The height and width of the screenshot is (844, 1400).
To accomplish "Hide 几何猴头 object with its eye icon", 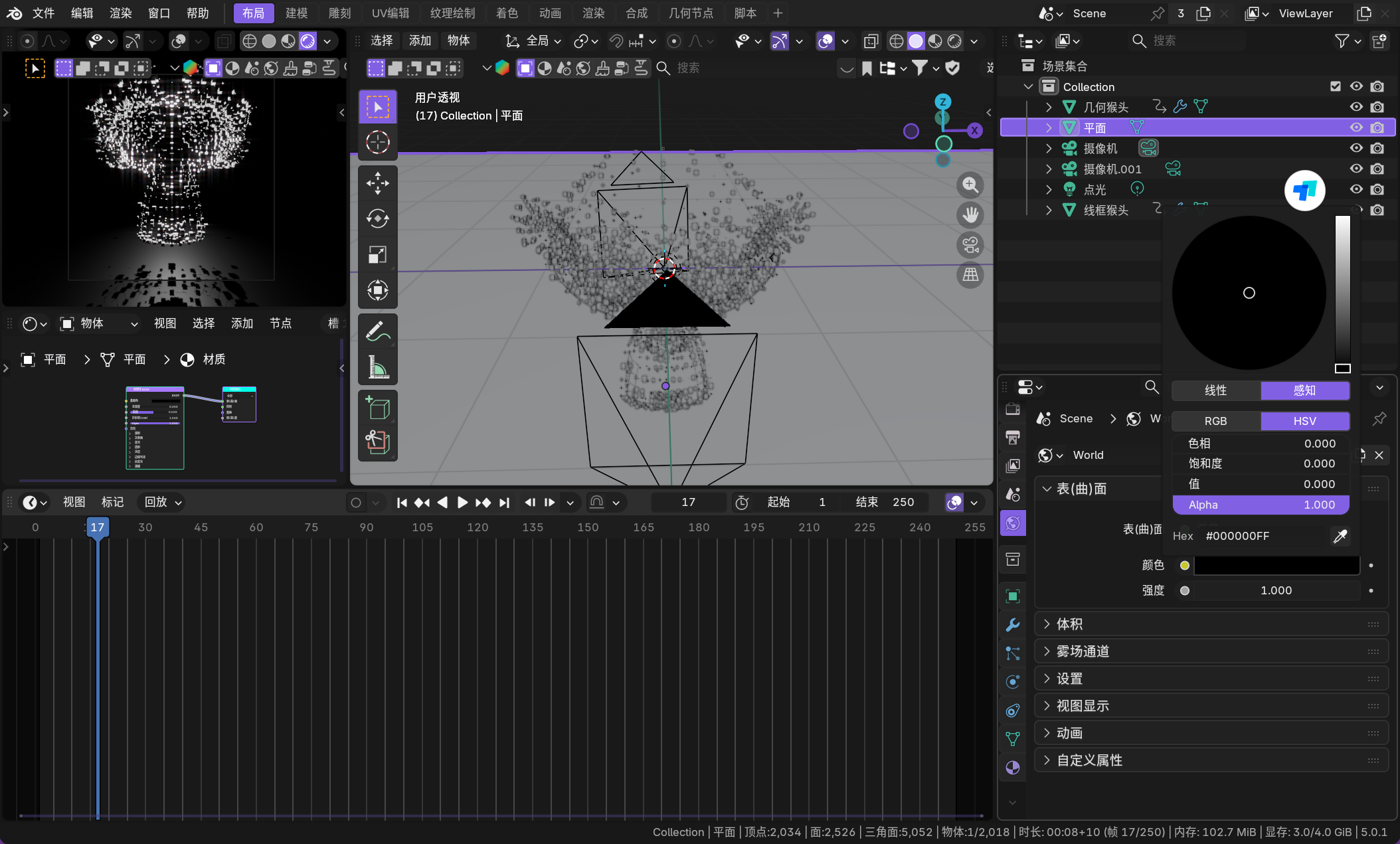I will [x=1356, y=107].
